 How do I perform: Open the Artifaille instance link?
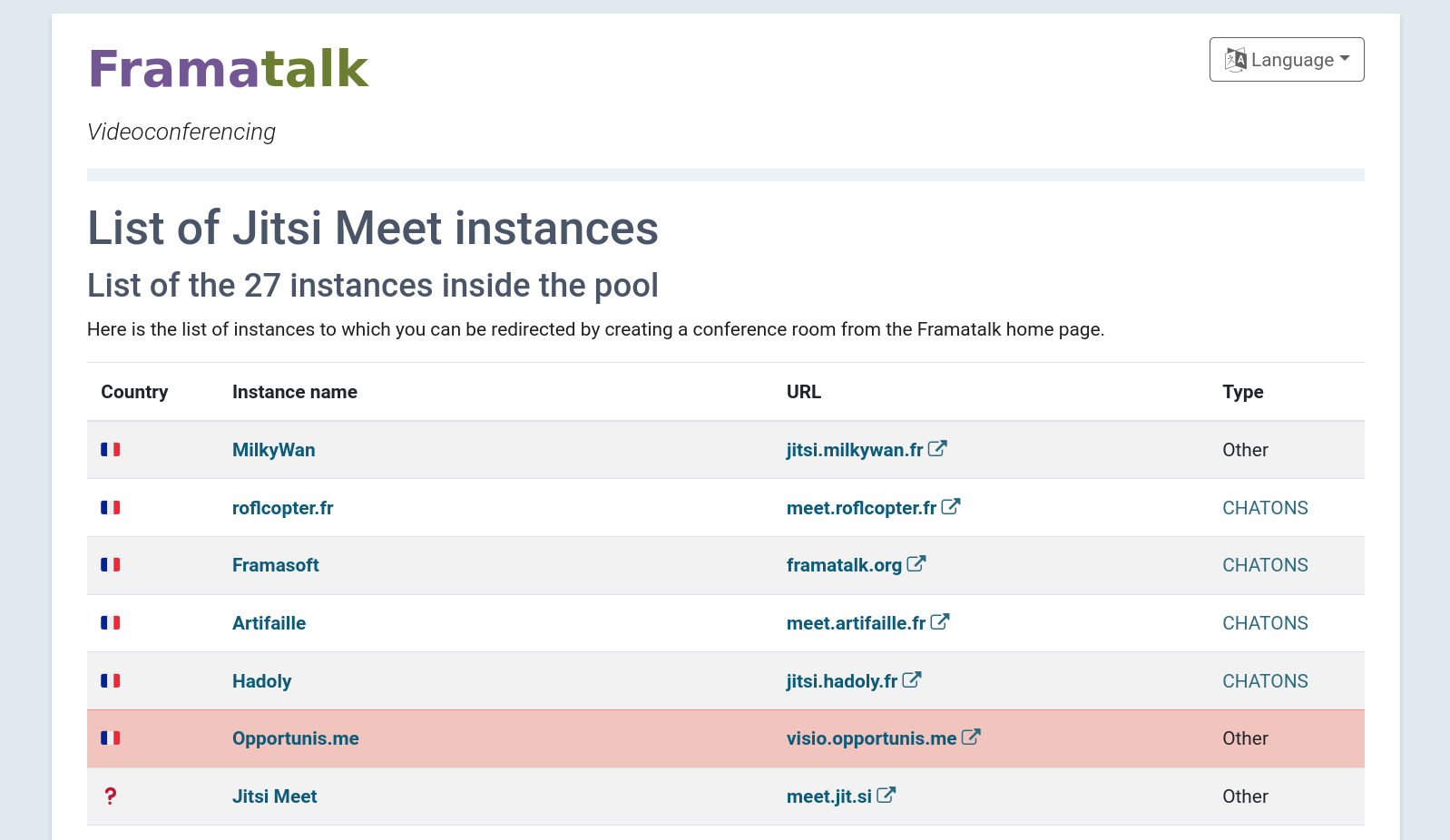(x=269, y=623)
